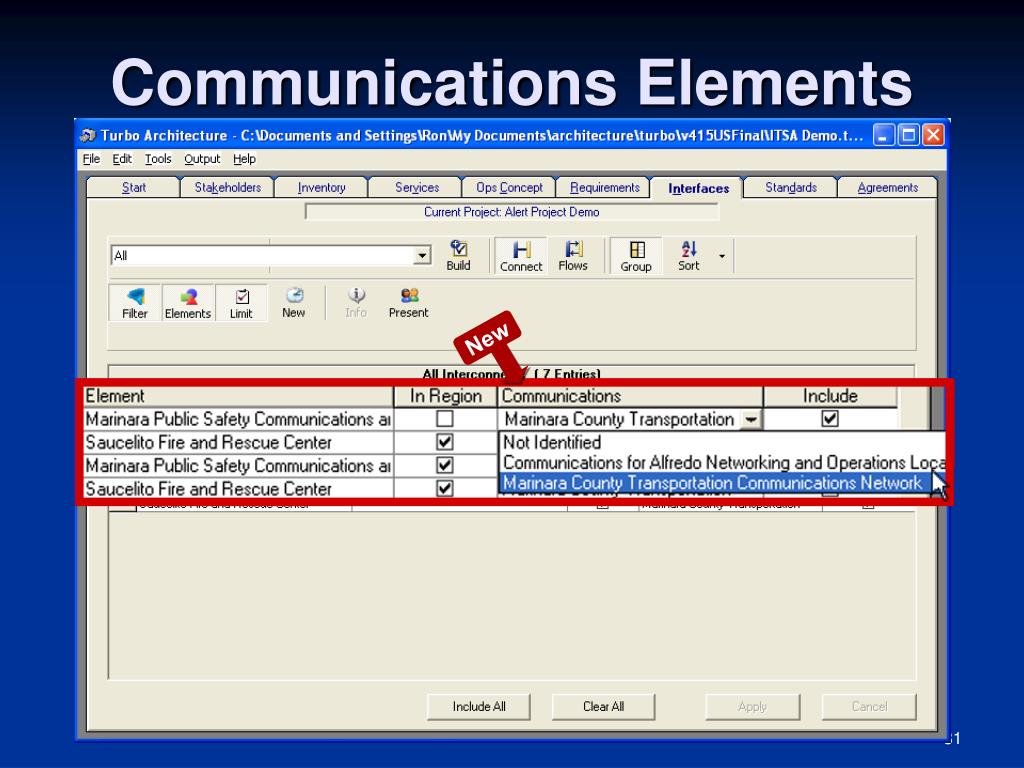
Task: Maximize the Turbo Architecture window
Action: pos(908,135)
